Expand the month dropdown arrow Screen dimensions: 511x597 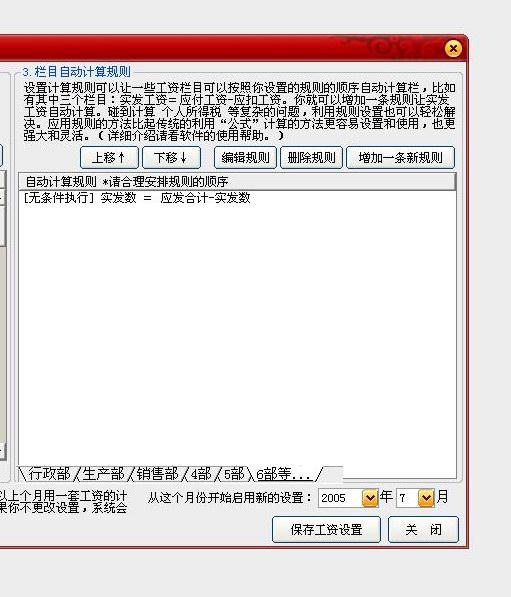[426, 498]
